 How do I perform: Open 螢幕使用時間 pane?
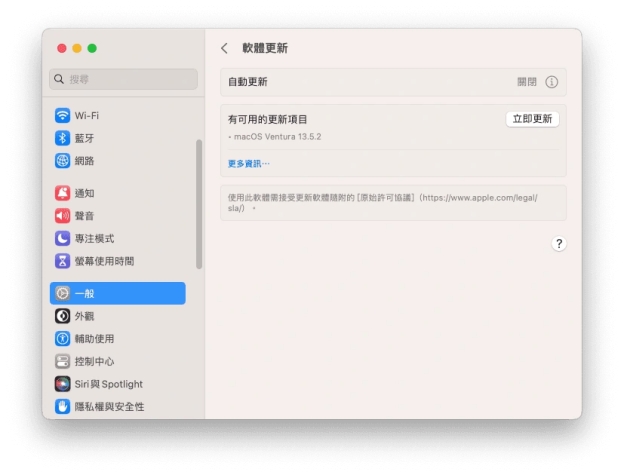click(x=104, y=261)
